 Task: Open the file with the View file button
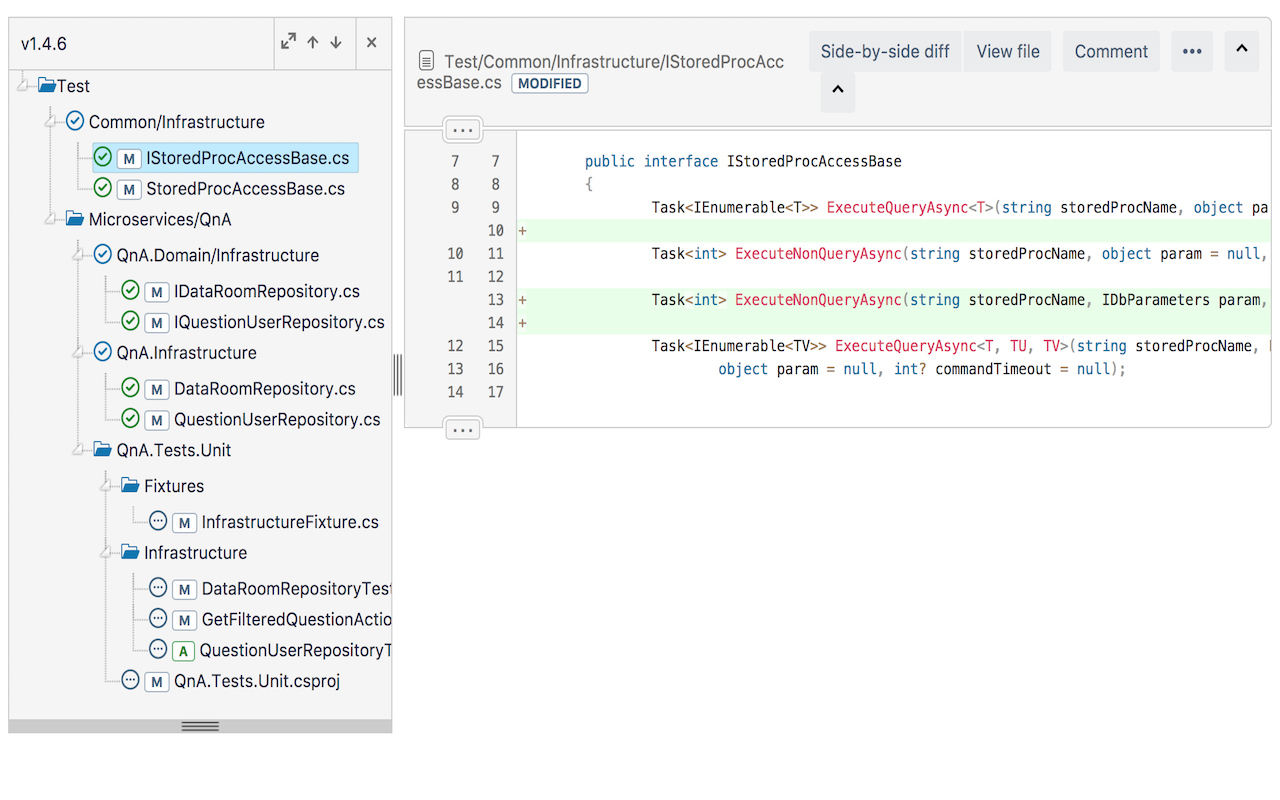(x=1007, y=51)
